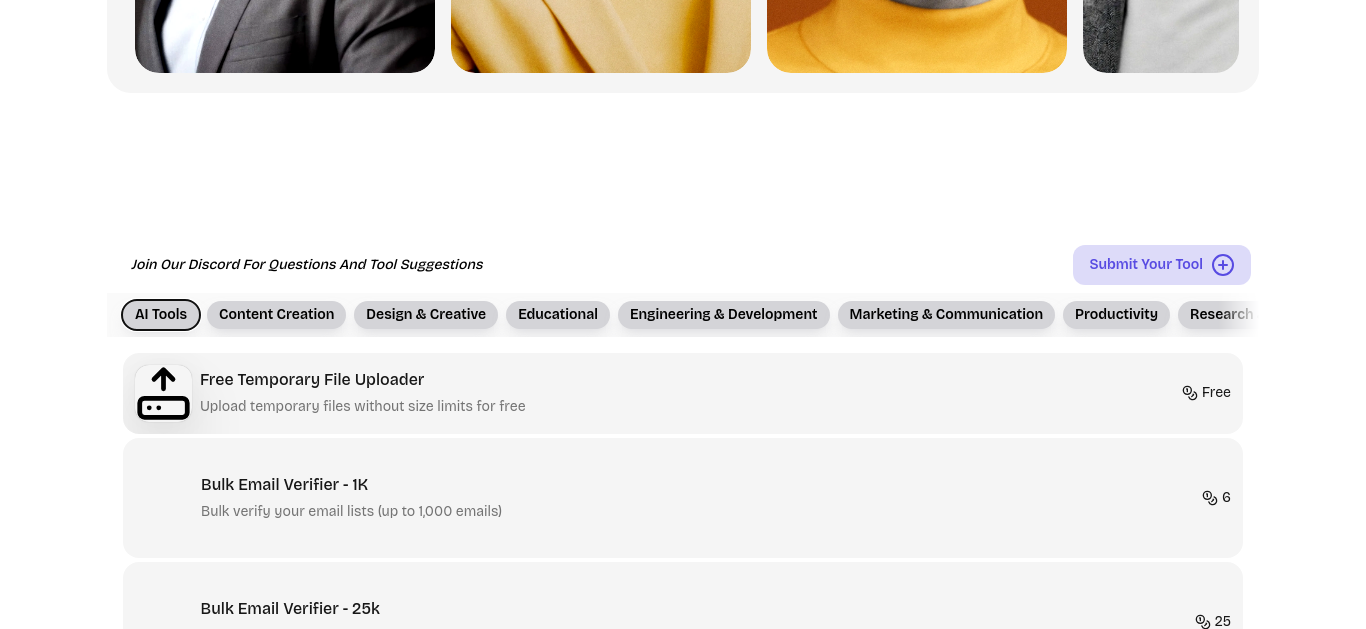Choose the Educational category chip

tap(558, 315)
